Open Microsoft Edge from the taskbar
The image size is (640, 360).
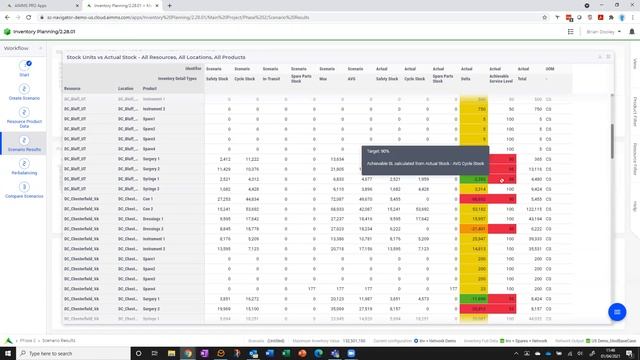(318, 353)
